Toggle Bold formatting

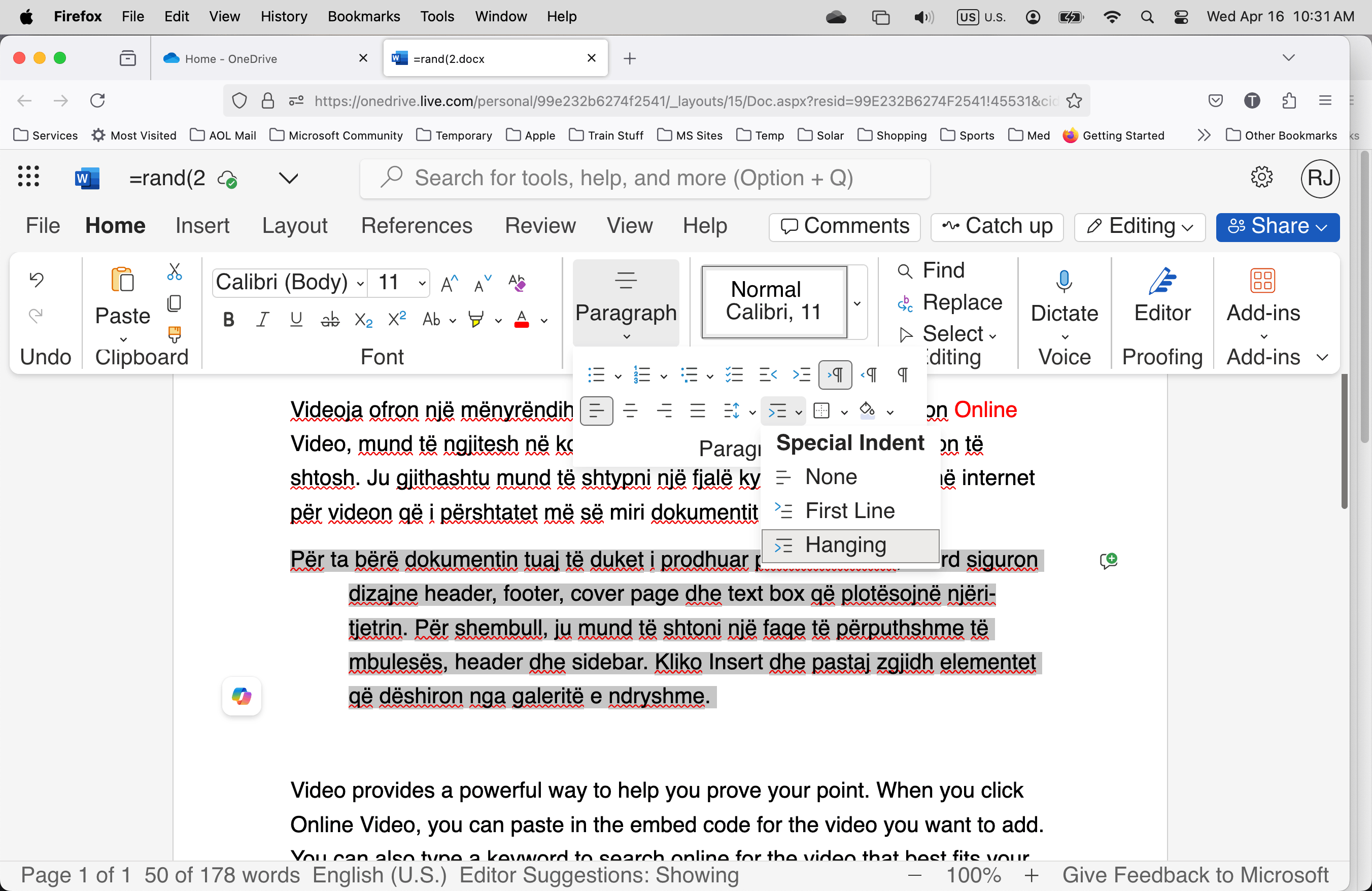coord(228,319)
